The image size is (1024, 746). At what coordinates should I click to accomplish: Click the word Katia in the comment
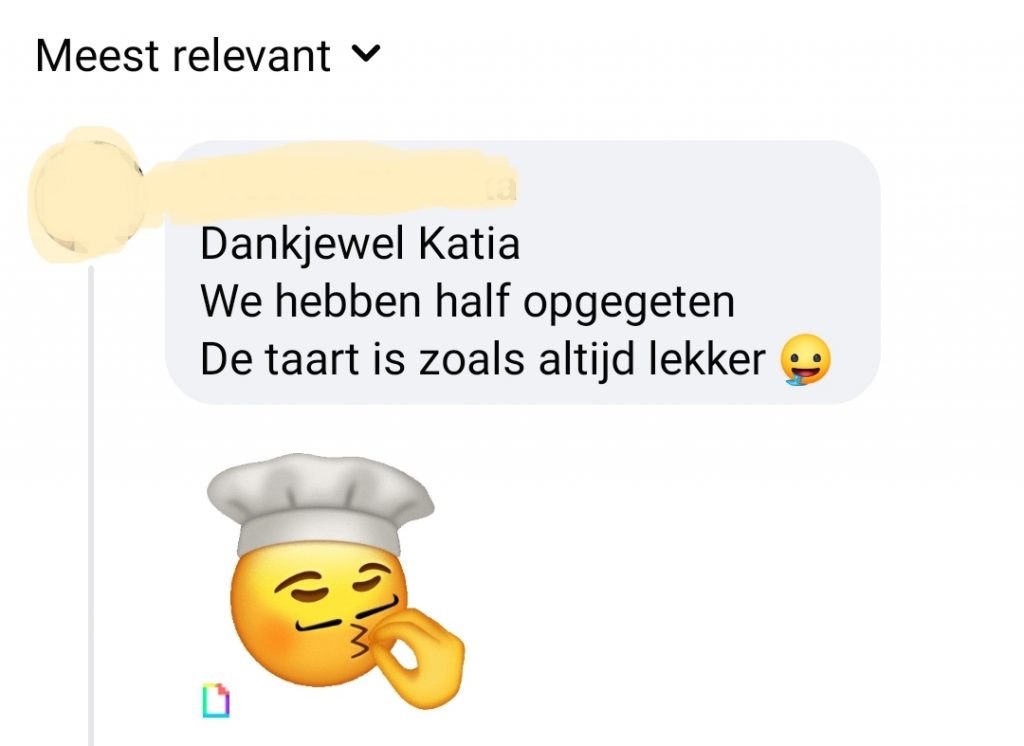(469, 244)
